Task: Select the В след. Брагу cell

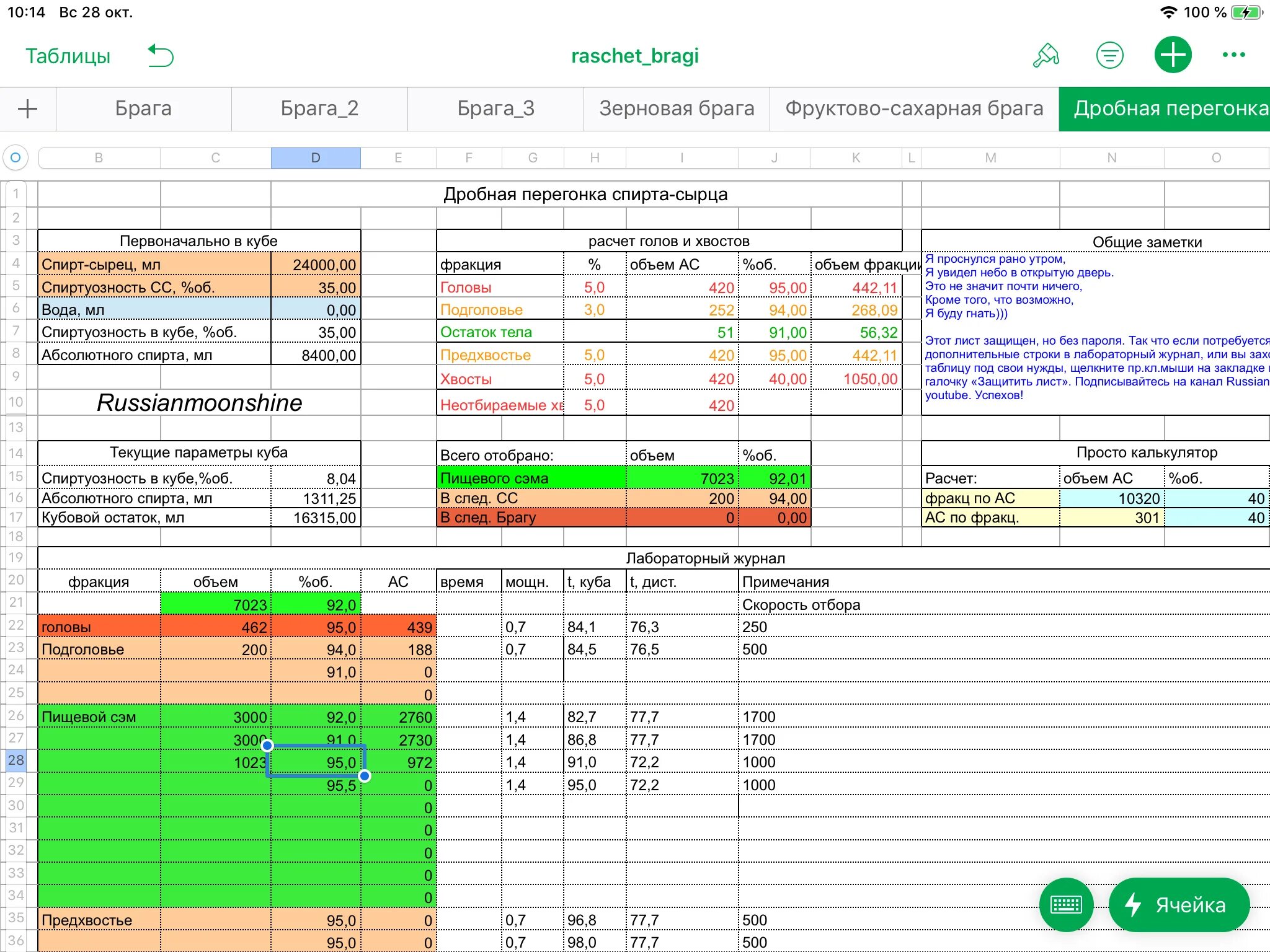Action: [x=531, y=518]
